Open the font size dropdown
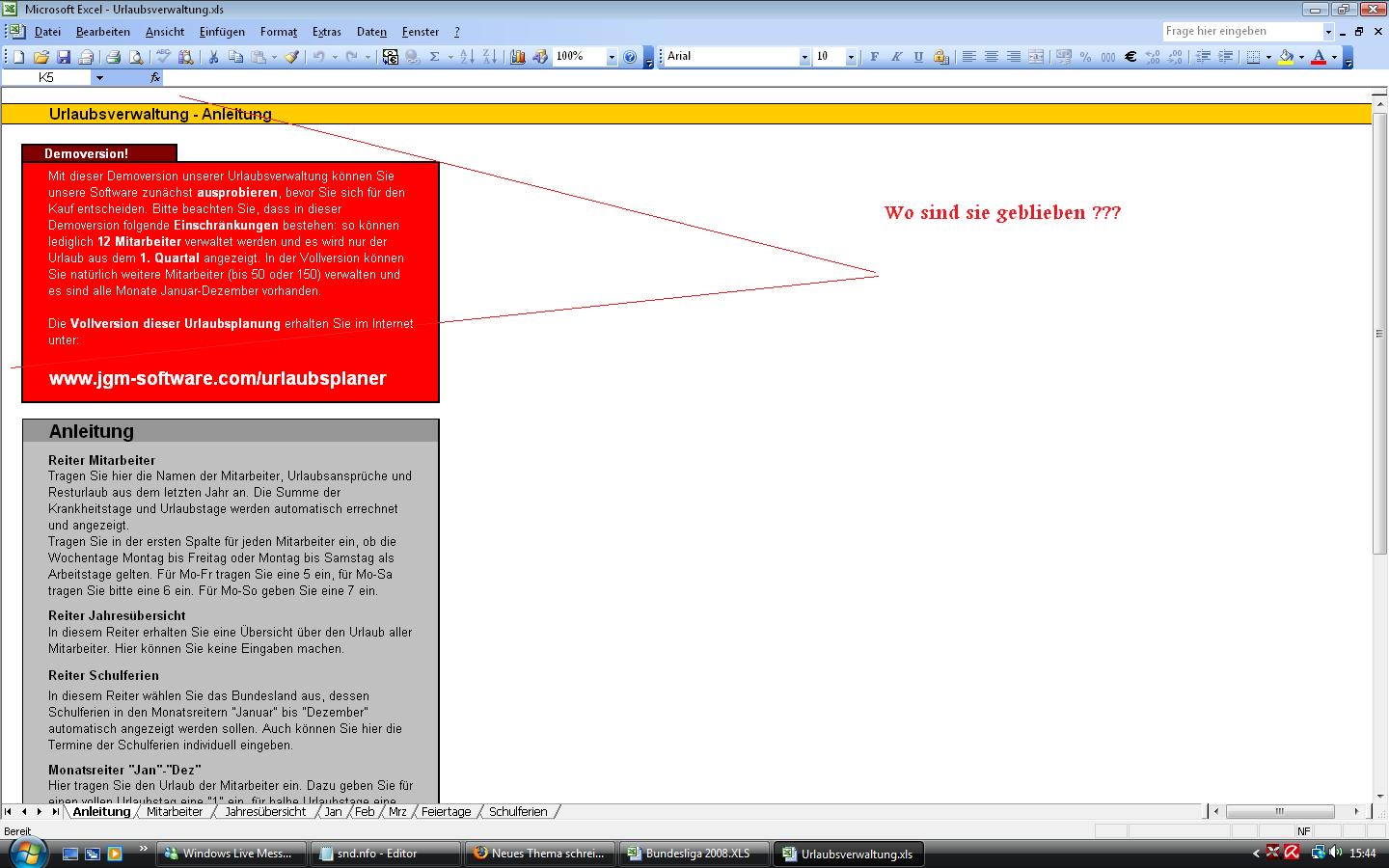Viewport: 1389px width, 868px height. coord(850,57)
